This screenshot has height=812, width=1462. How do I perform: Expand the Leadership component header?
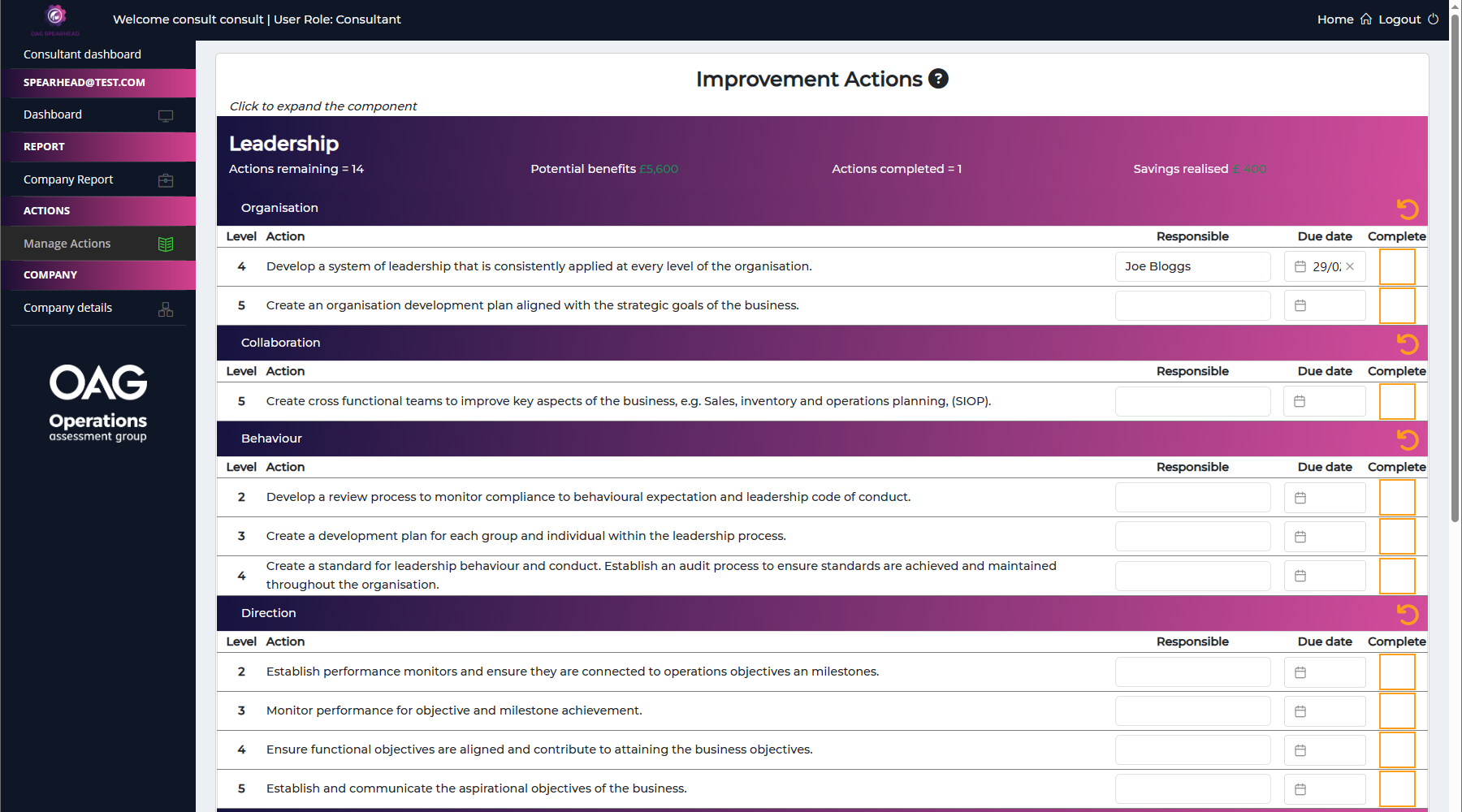[x=283, y=144]
